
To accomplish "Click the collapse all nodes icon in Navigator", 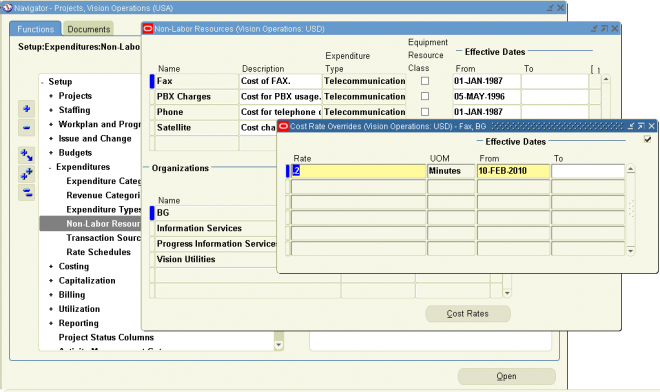I will [27, 192].
